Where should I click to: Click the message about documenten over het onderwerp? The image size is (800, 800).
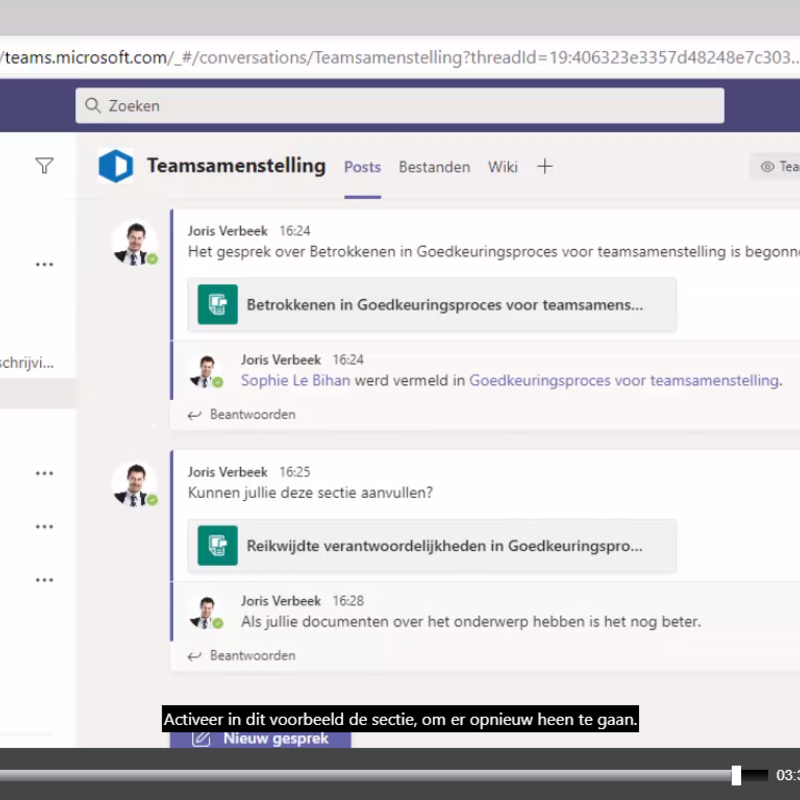pyautogui.click(x=471, y=621)
